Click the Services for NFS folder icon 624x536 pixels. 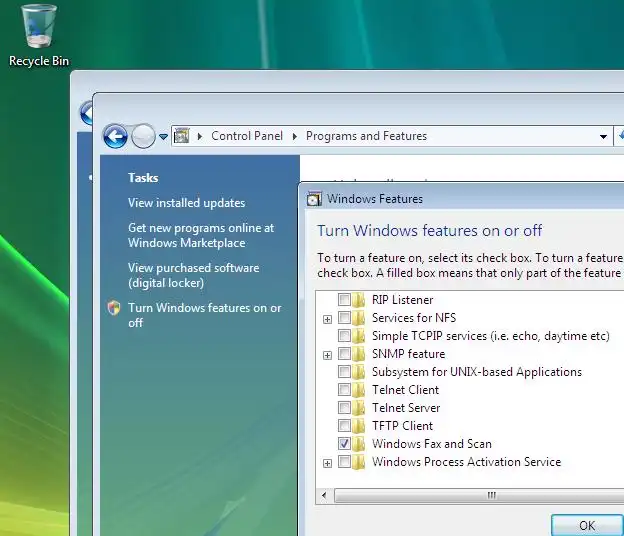pos(359,318)
